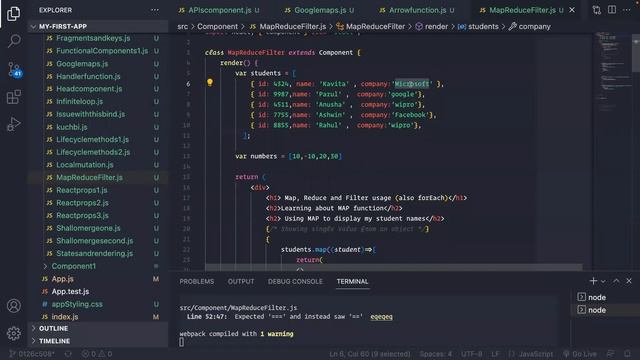Image resolution: width=640 pixels, height=360 pixels.
Task: Click the editor horizontal scrollbar
Action: click(x=393, y=267)
